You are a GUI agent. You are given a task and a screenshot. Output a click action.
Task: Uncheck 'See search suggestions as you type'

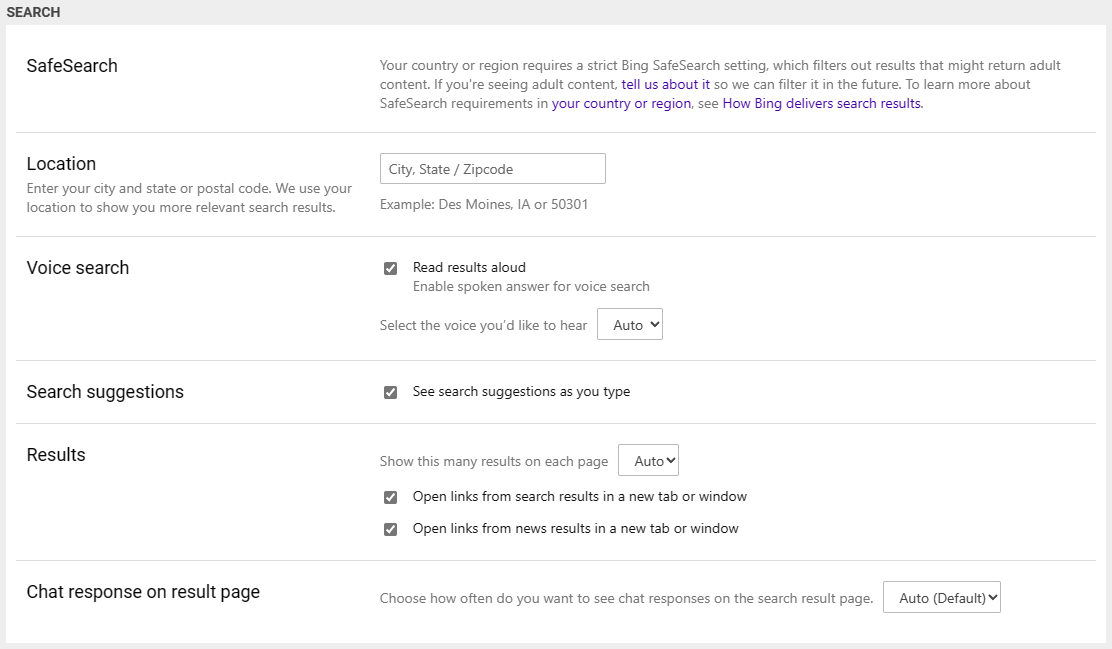tap(390, 392)
